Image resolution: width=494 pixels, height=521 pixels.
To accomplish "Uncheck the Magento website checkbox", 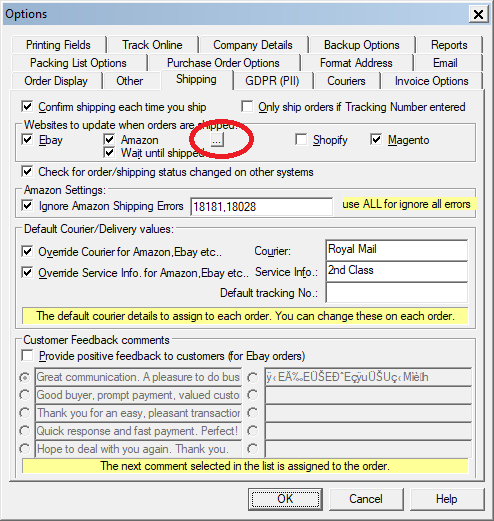I will tap(376, 140).
